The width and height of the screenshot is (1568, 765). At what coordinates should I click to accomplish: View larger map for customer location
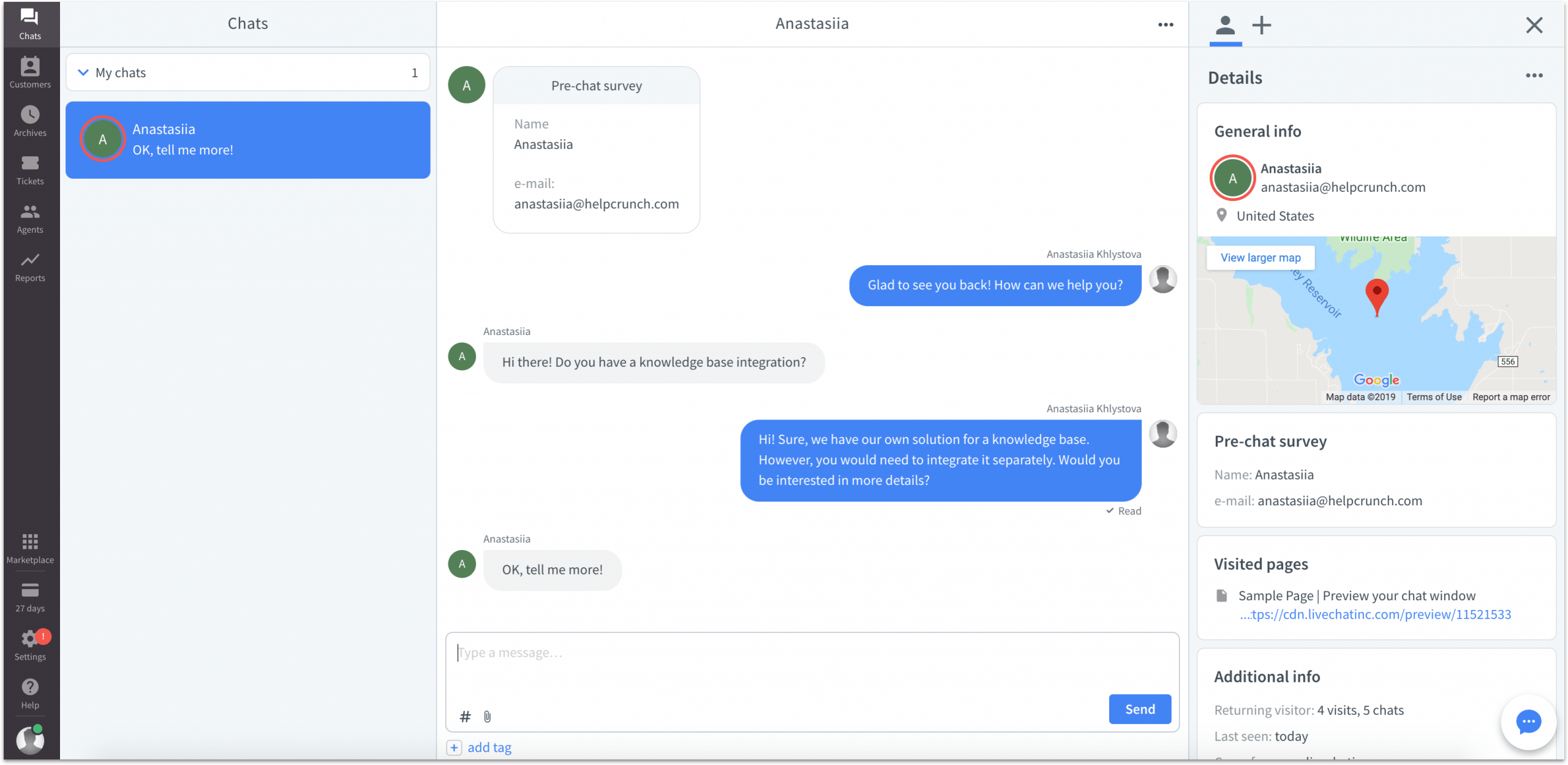coord(1261,257)
